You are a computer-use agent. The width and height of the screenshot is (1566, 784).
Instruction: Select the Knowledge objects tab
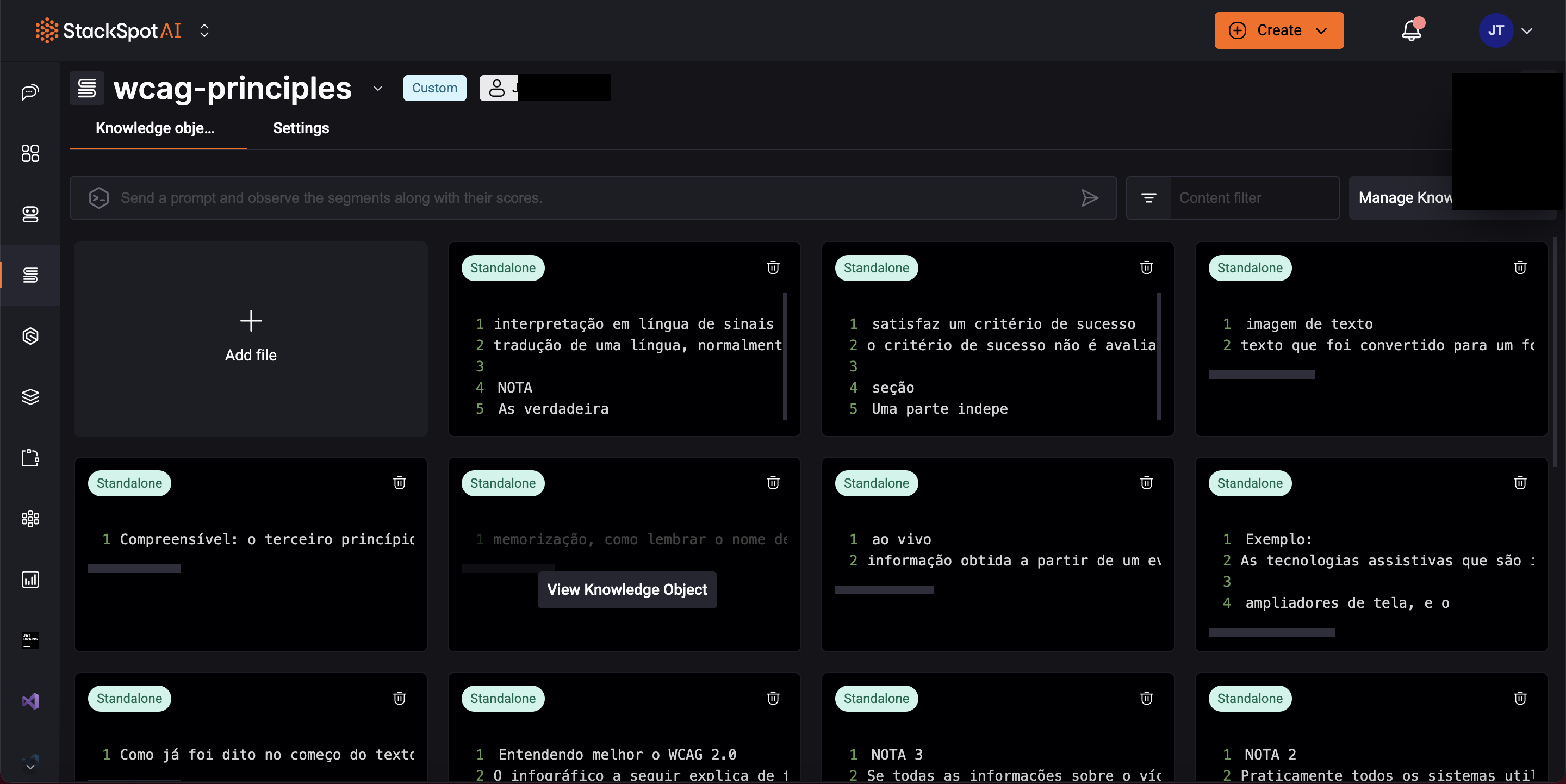(x=155, y=128)
